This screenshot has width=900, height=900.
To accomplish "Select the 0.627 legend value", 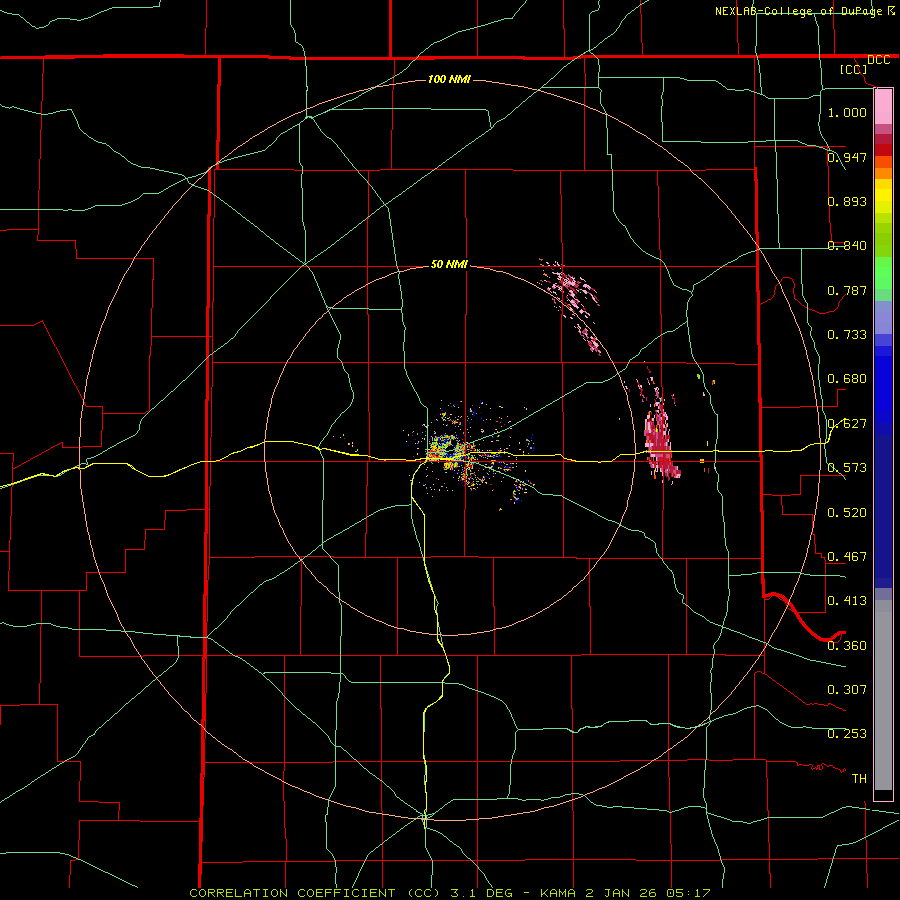I will pyautogui.click(x=847, y=424).
